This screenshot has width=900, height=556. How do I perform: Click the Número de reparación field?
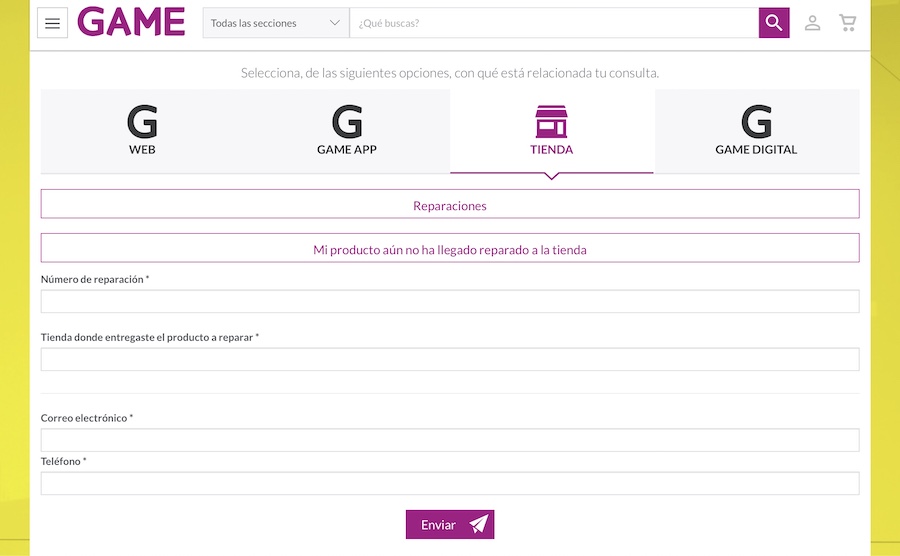(450, 302)
